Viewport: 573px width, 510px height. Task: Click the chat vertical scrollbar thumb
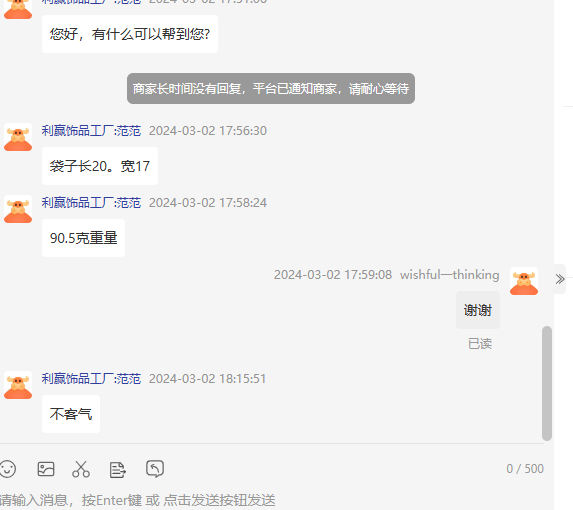click(x=547, y=383)
